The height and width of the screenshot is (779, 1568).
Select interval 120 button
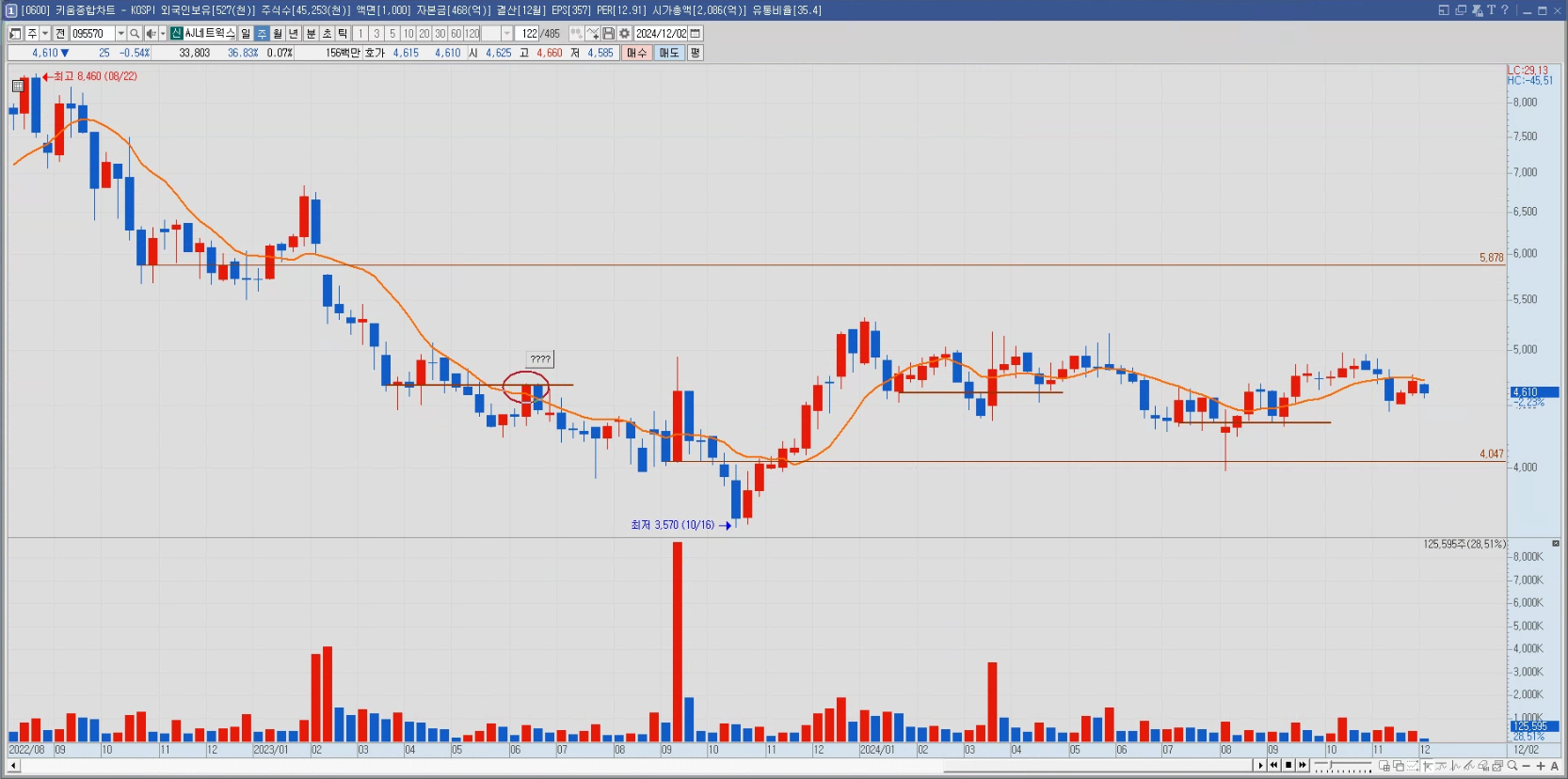(x=472, y=34)
